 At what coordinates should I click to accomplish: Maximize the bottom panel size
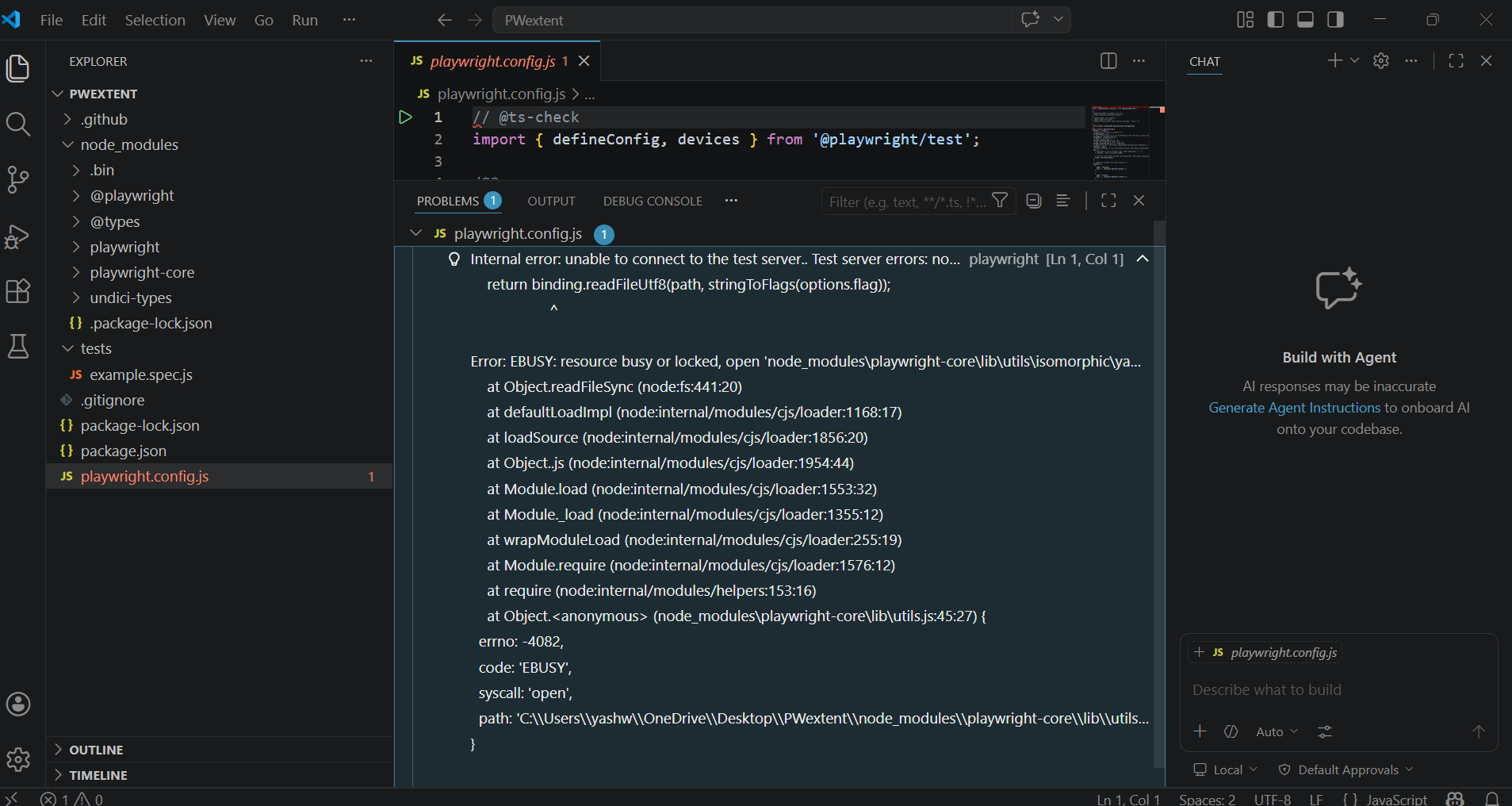[1108, 201]
